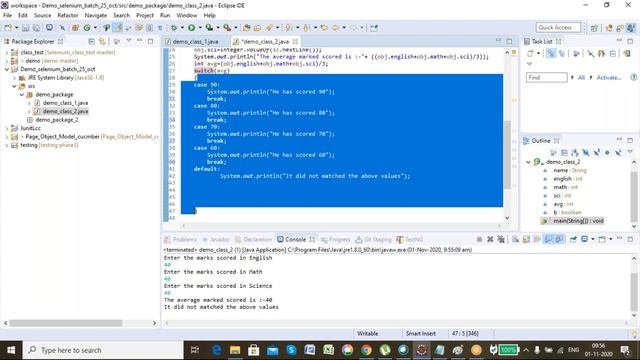Collapse Demo_selenium_batch_25_oct project

[x=7, y=69]
